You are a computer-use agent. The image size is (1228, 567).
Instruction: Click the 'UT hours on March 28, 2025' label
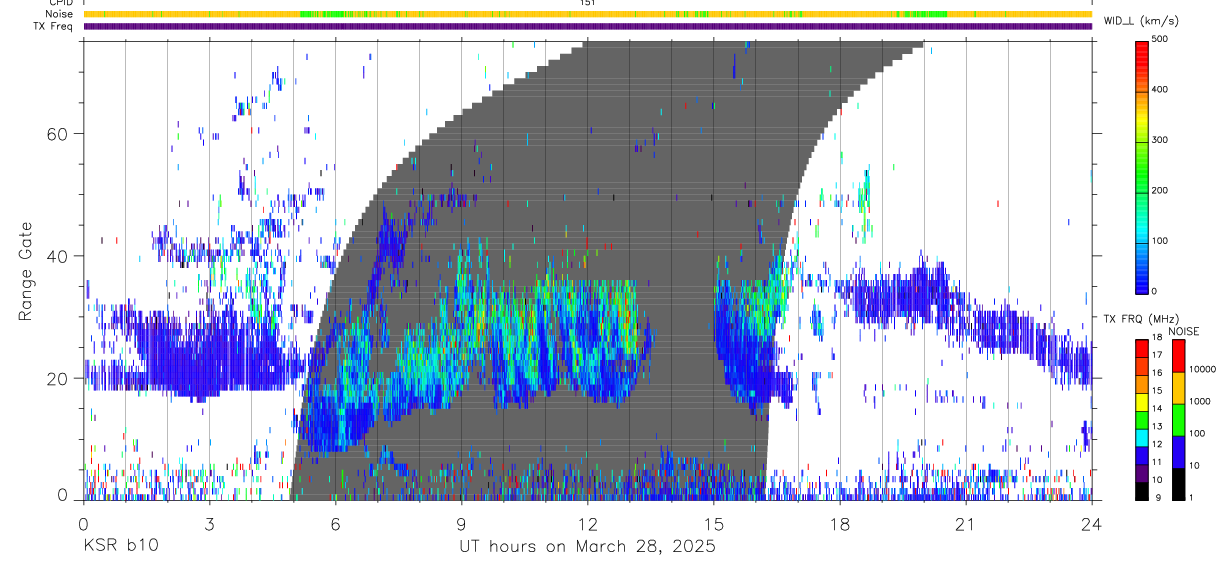click(x=587, y=546)
